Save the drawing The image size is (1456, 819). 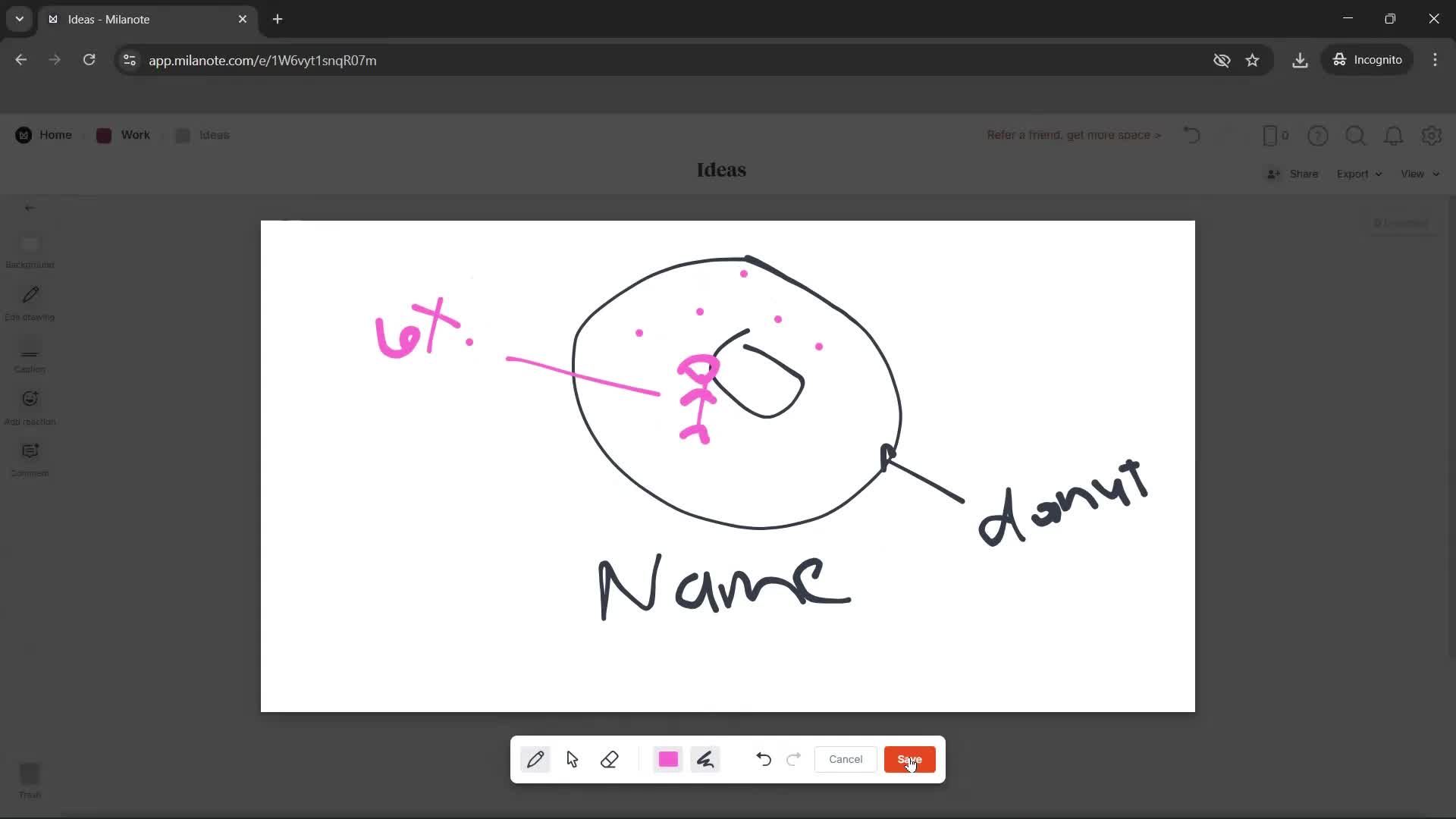click(x=909, y=759)
